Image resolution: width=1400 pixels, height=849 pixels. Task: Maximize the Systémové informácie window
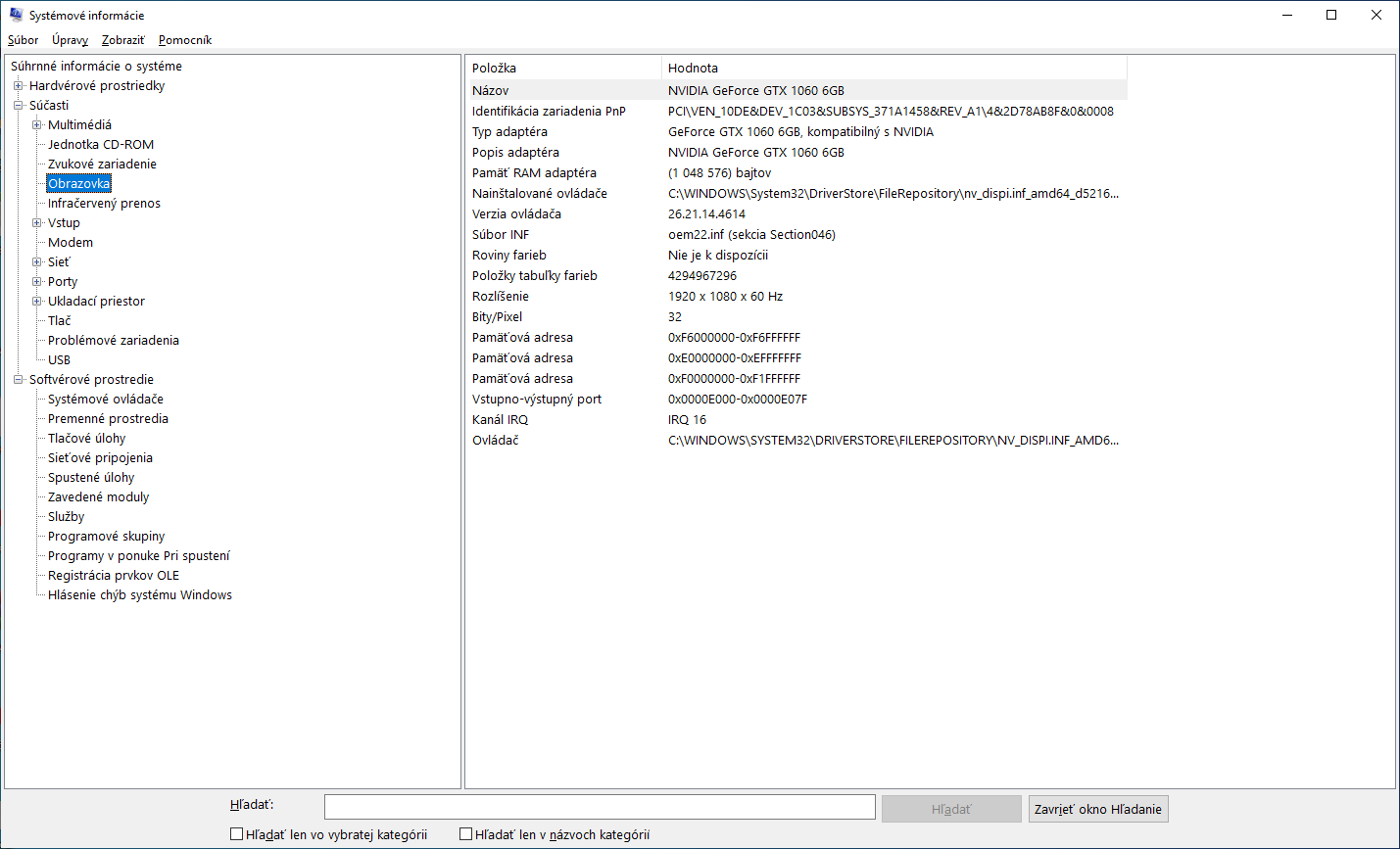coord(1331,15)
